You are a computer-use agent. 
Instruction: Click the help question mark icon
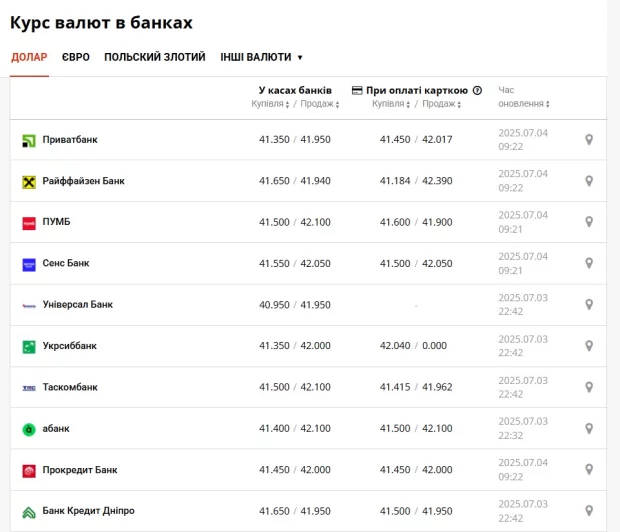[477, 90]
